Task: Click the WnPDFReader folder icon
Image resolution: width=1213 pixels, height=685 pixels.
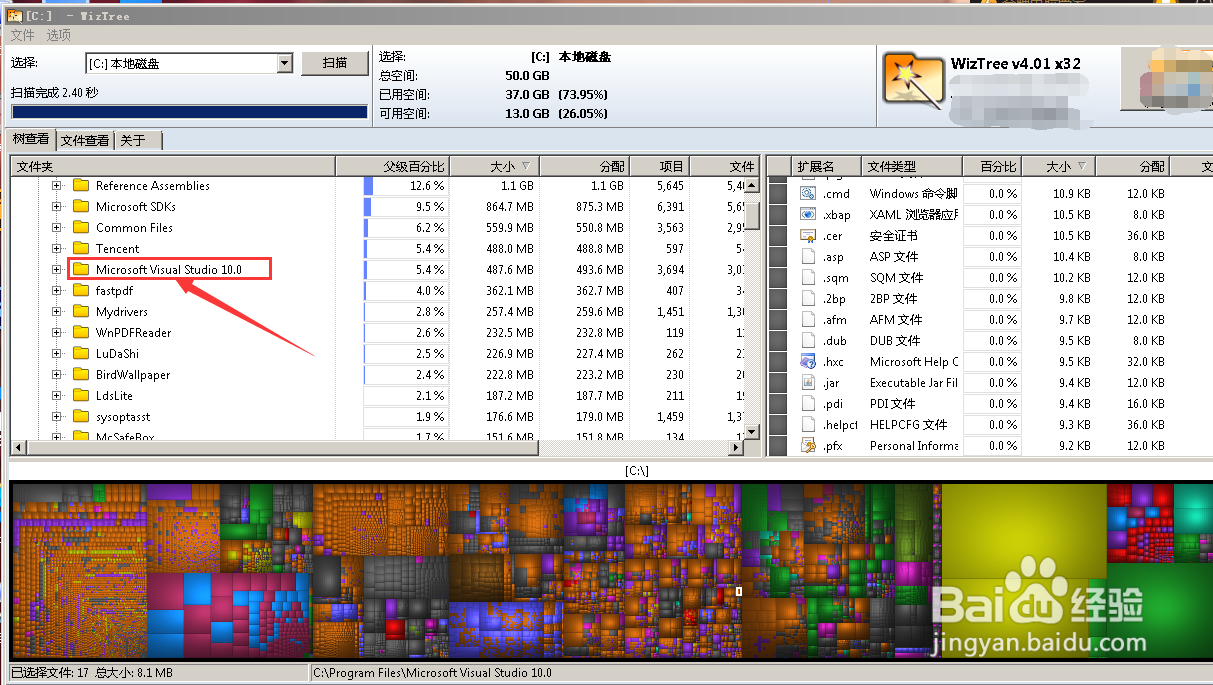Action: [81, 332]
